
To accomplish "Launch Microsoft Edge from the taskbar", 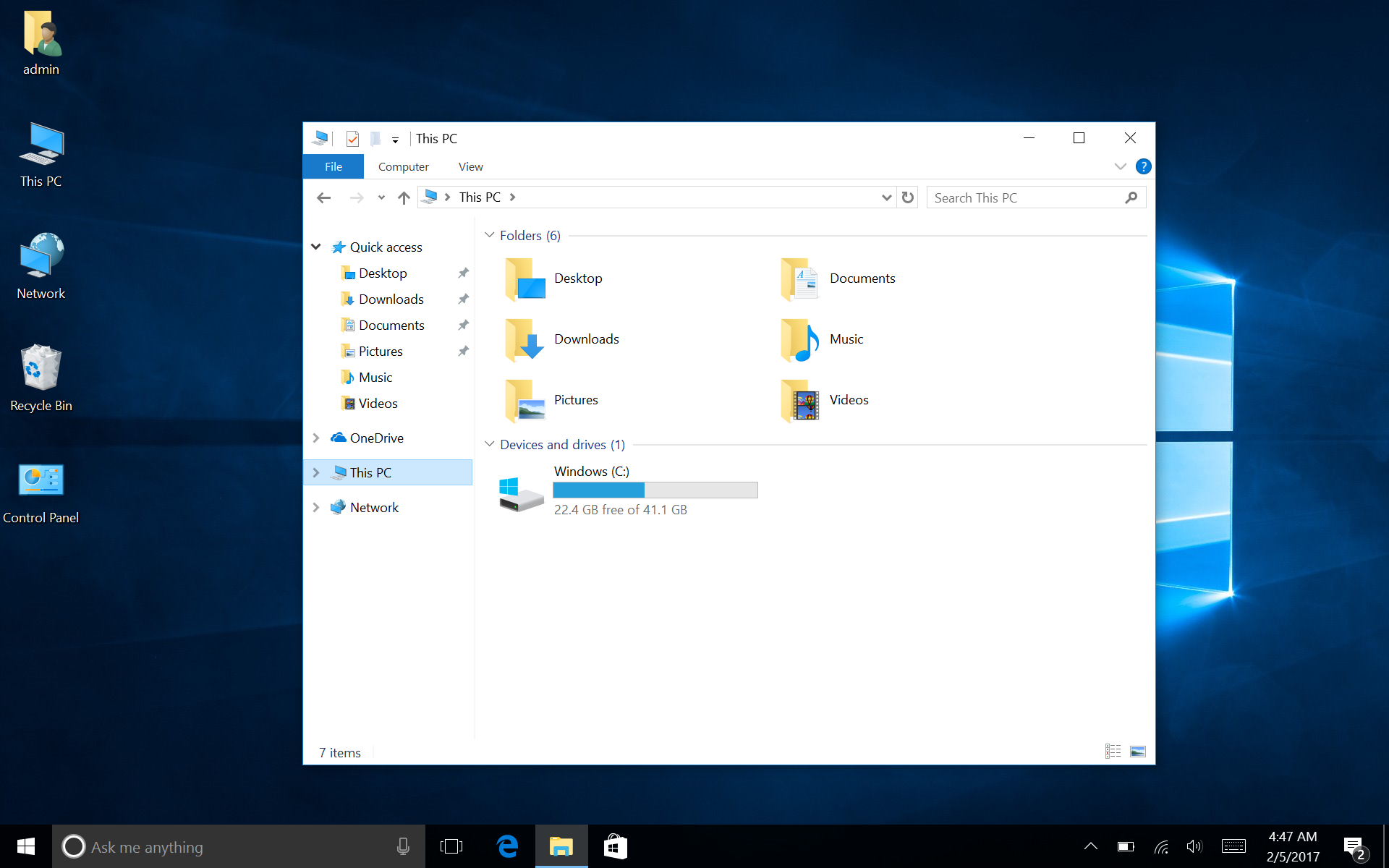I will [x=508, y=846].
